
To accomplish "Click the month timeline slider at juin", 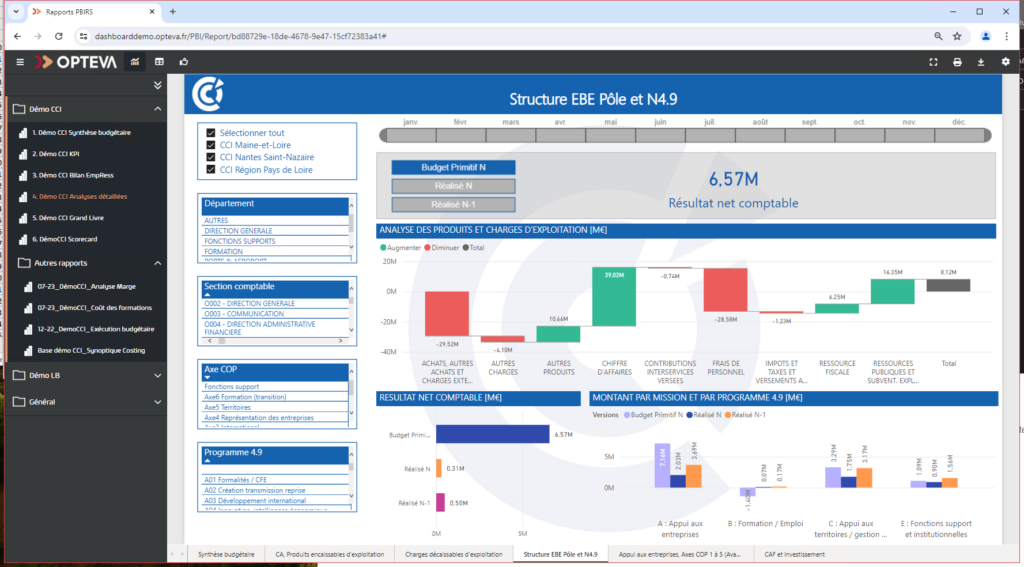I will [660, 136].
